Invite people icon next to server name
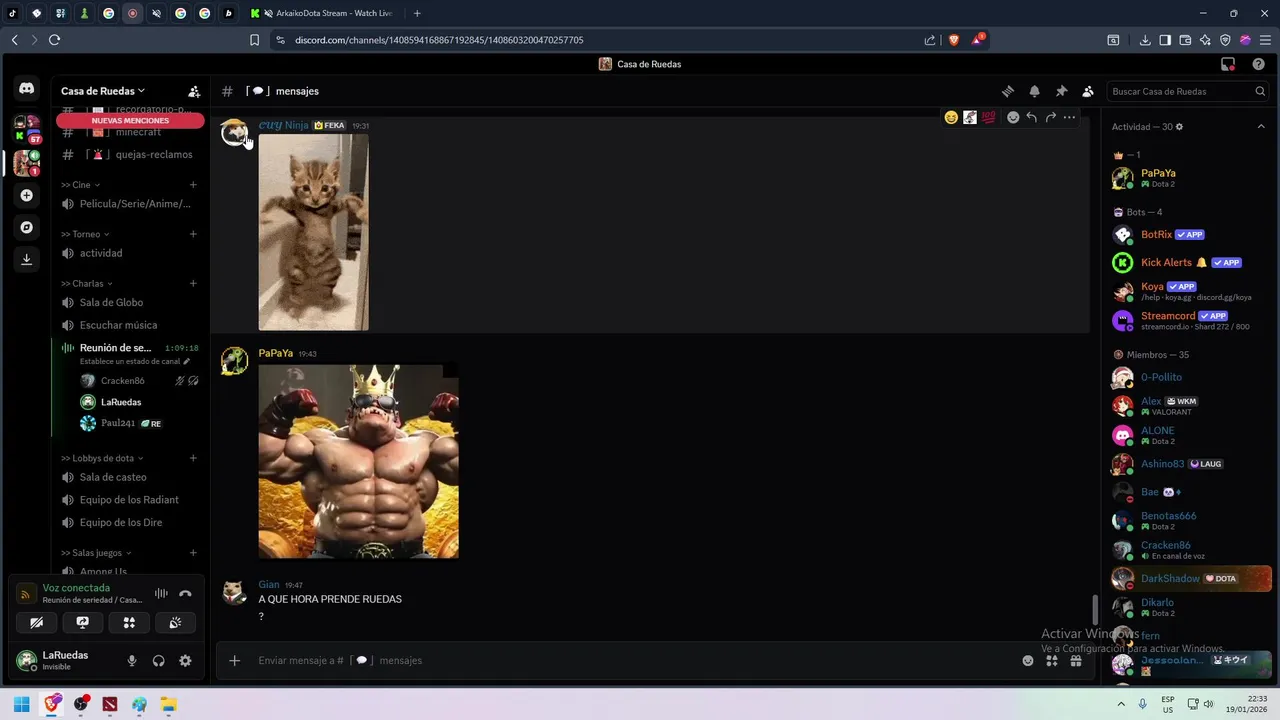Viewport: 1280px width, 720px height. 194,91
